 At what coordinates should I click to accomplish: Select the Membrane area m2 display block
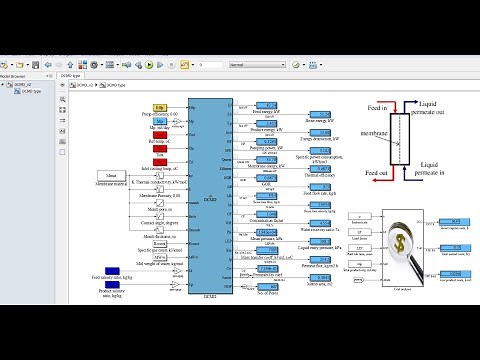pyautogui.click(x=320, y=277)
